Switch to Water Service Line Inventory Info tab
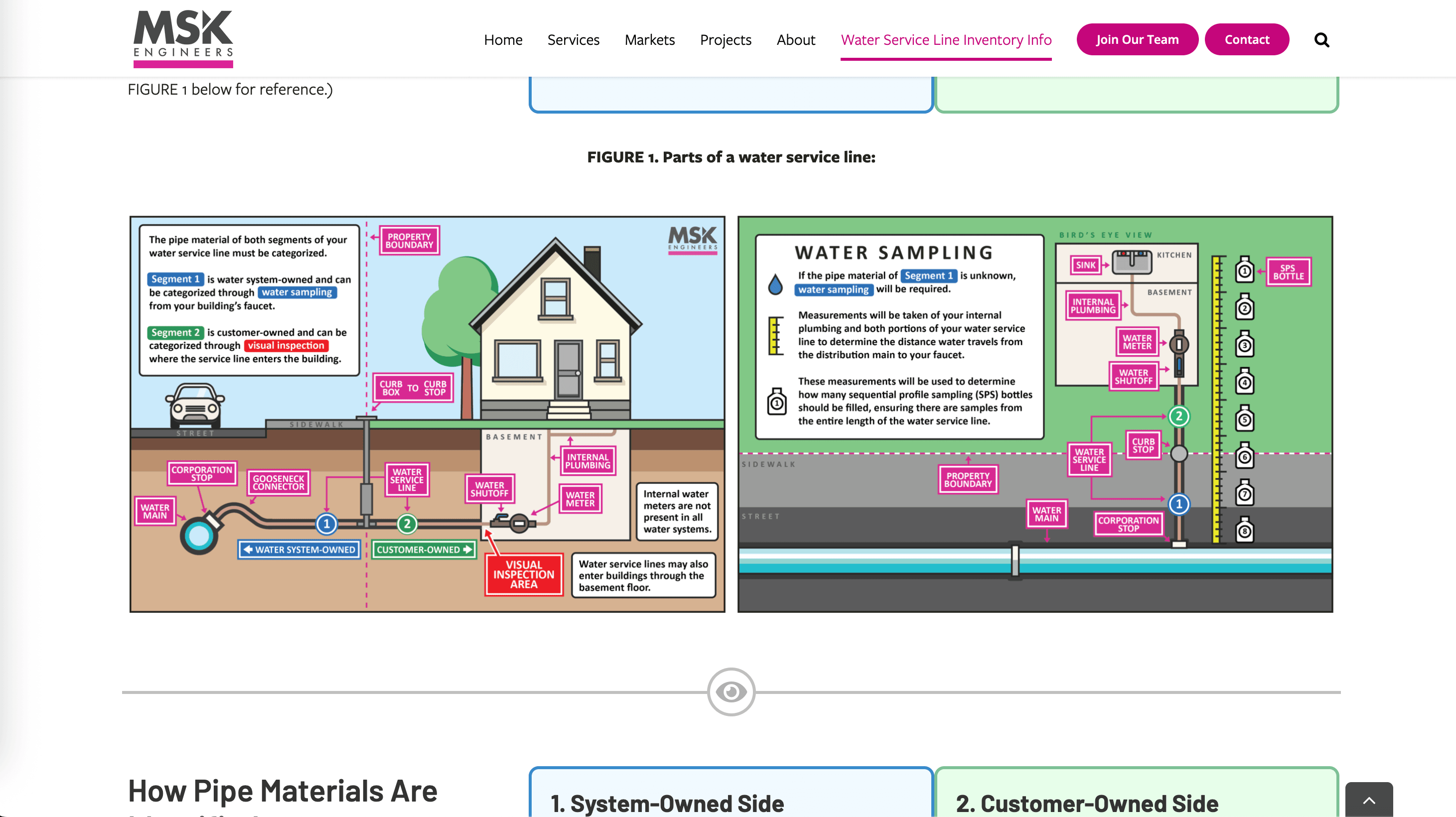Image resolution: width=1456 pixels, height=817 pixels. pos(946,39)
